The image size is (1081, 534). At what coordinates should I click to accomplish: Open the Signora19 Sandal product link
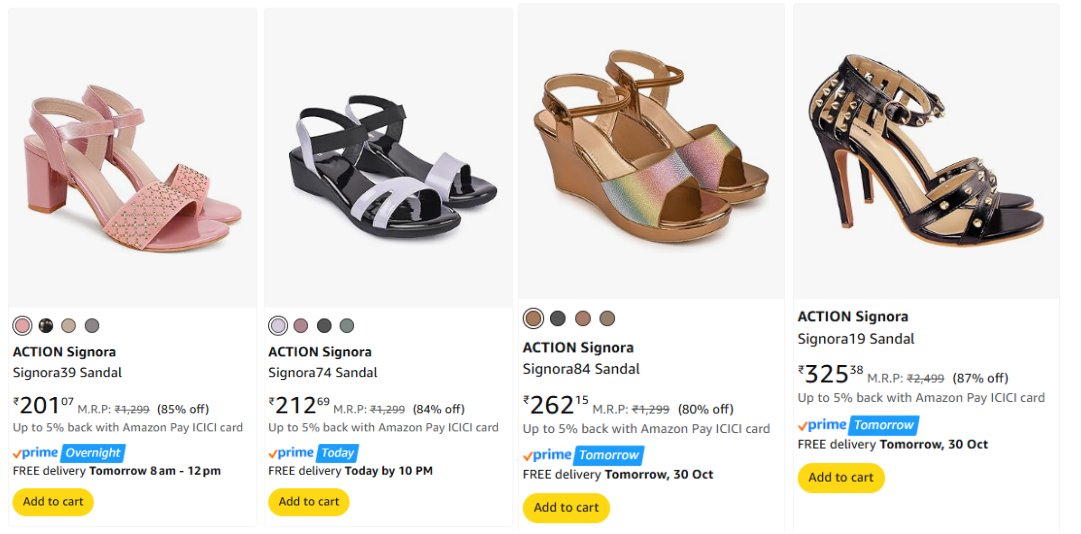pyautogui.click(x=856, y=339)
